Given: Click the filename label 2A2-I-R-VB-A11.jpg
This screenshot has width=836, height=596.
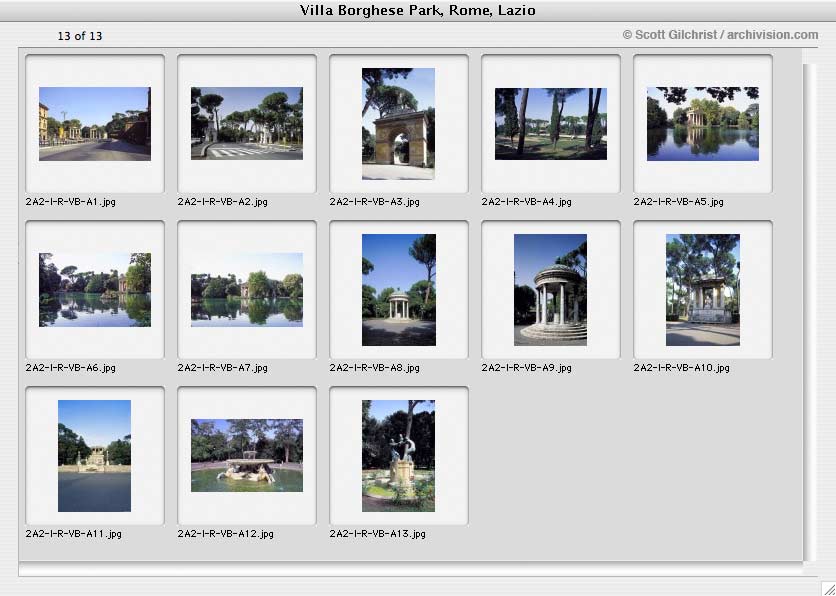Looking at the screenshot, I should pyautogui.click(x=74, y=534).
